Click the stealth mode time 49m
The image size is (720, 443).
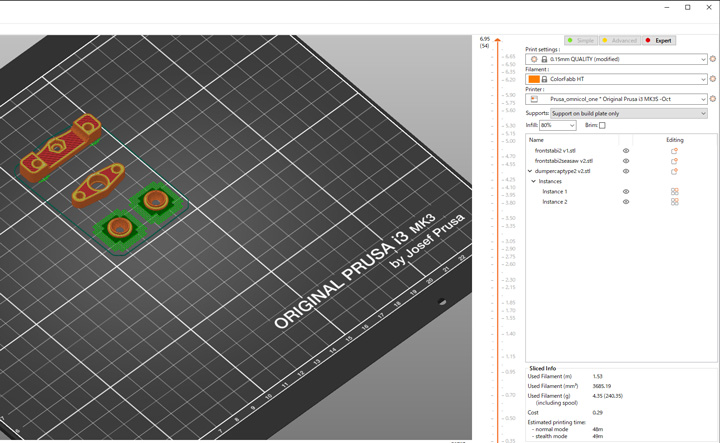coord(597,437)
